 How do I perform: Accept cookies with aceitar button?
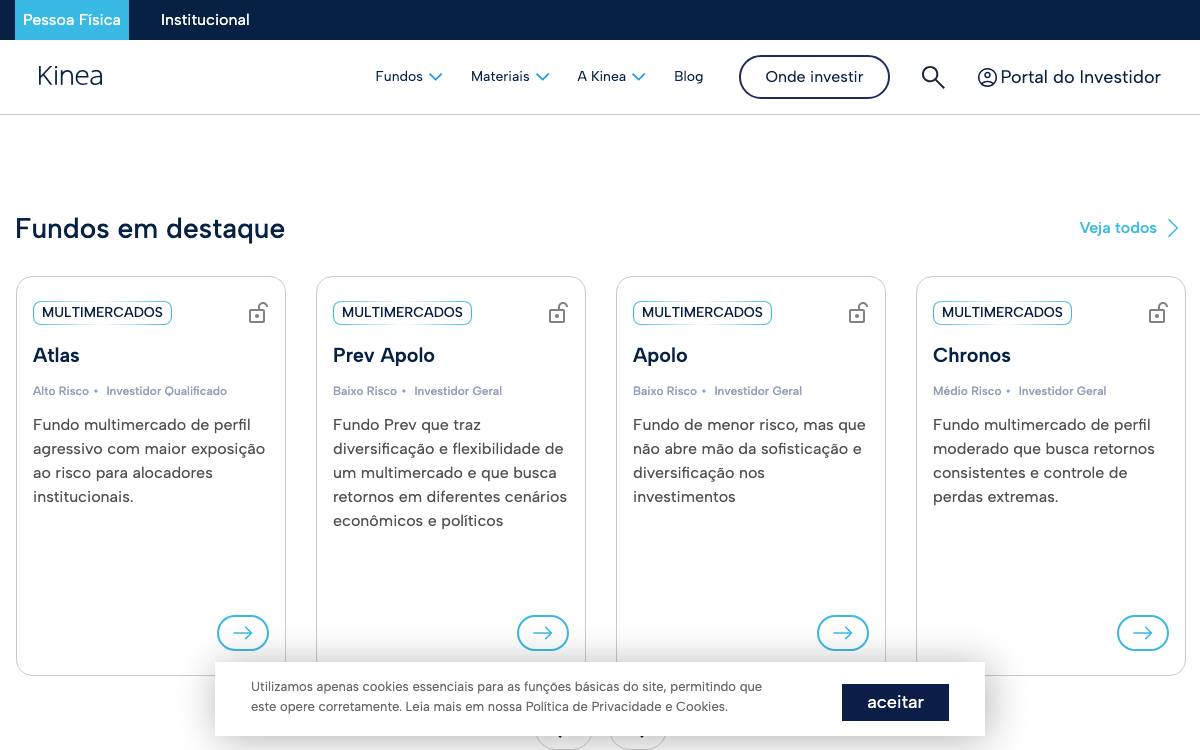point(895,702)
